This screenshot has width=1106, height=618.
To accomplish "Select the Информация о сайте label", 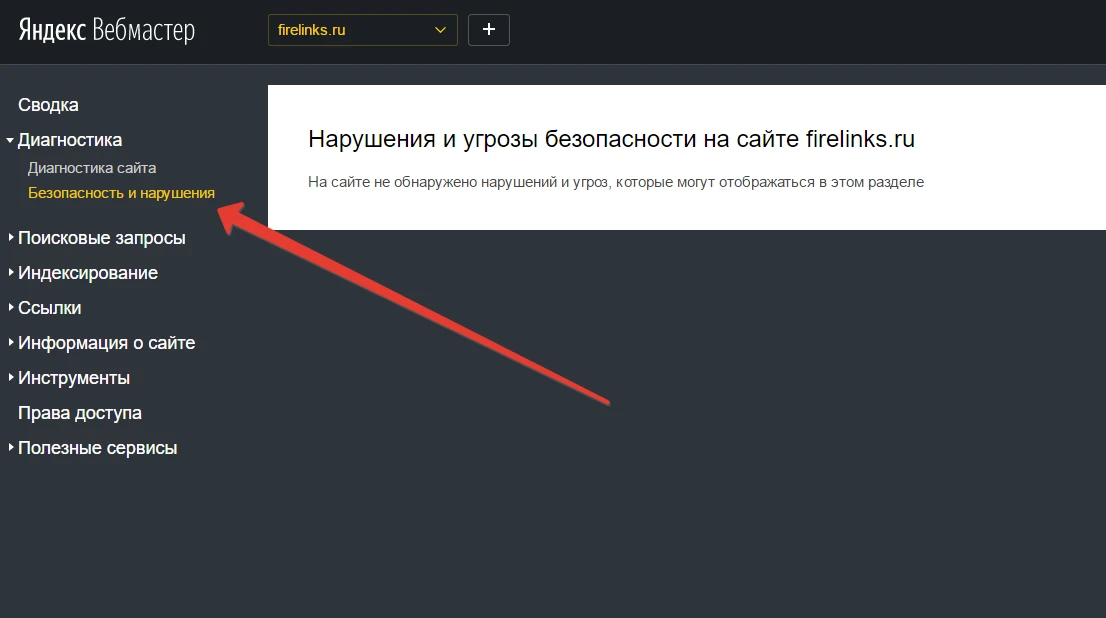I will coord(107,343).
